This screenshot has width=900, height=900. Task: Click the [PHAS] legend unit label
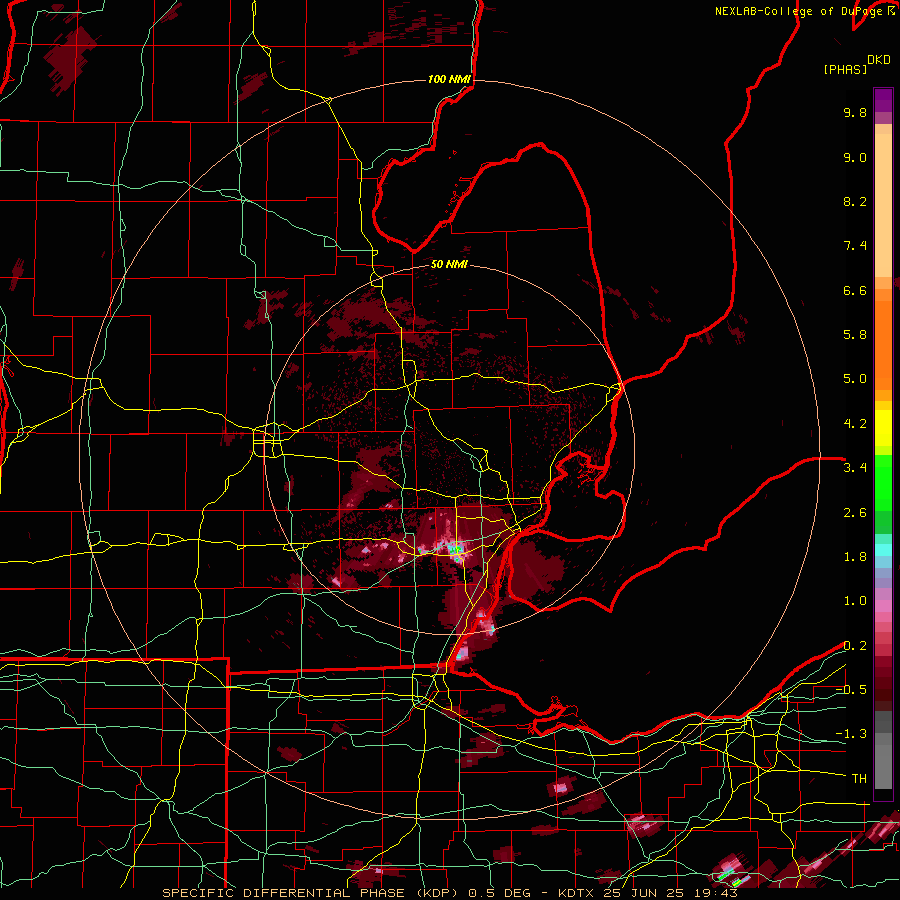point(845,70)
